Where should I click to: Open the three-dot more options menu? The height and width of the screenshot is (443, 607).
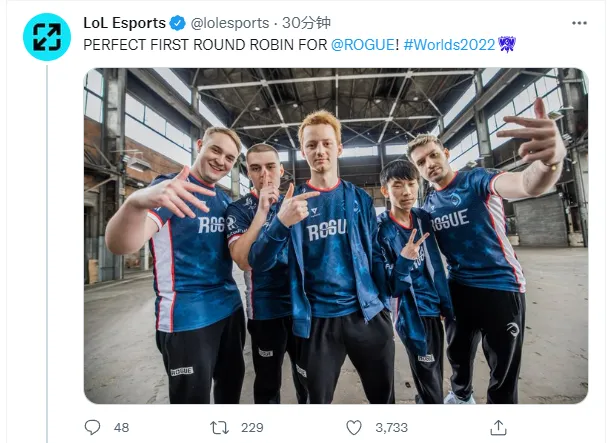click(579, 23)
